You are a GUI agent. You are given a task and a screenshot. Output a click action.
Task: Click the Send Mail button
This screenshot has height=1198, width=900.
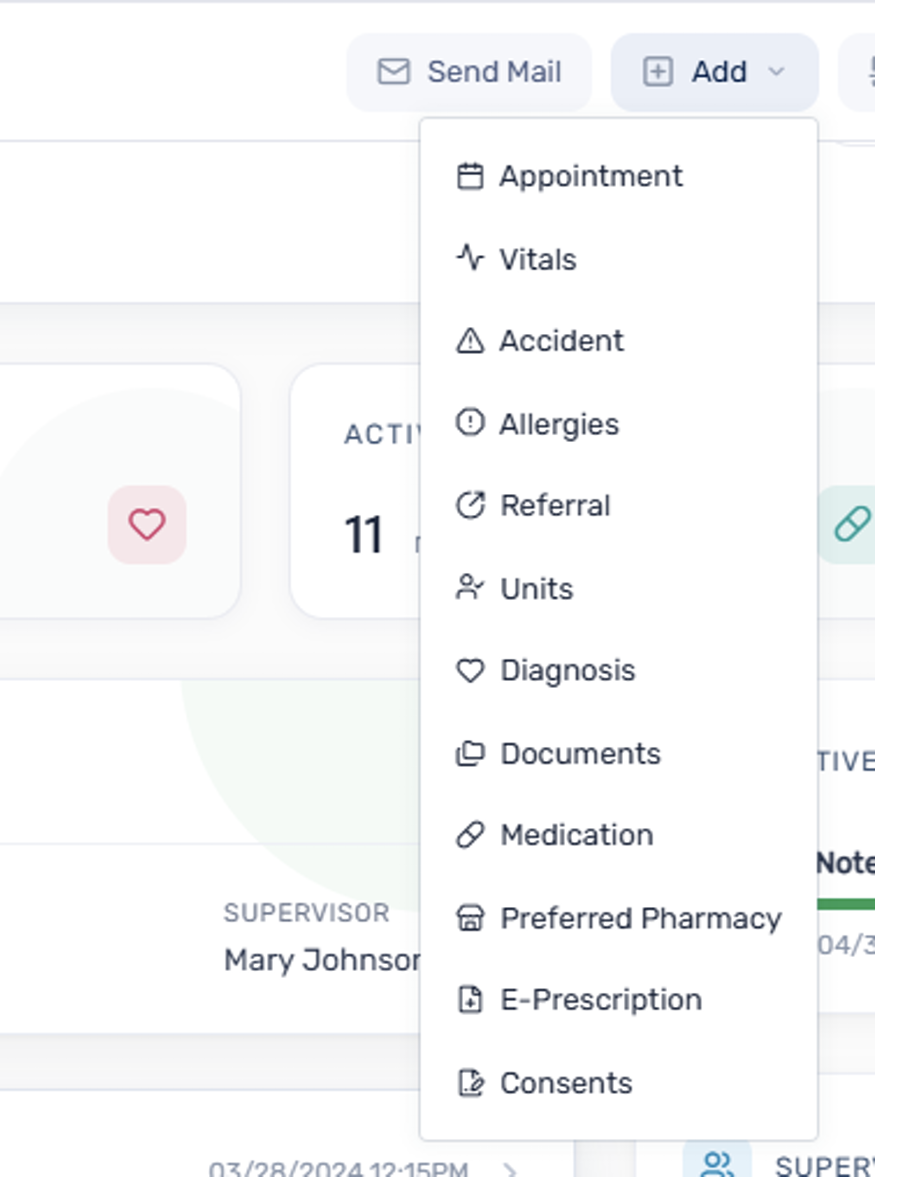[x=469, y=72]
